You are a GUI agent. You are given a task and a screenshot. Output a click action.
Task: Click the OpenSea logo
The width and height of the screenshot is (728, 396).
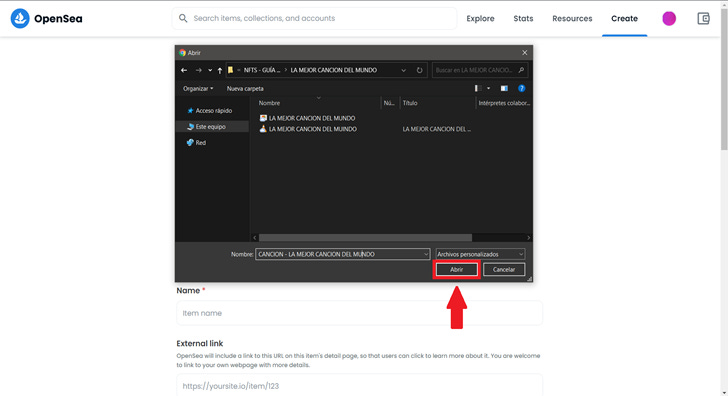(46, 19)
